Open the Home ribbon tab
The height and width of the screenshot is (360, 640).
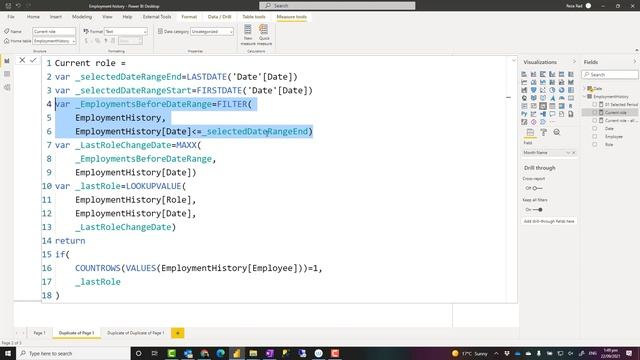(x=33, y=17)
